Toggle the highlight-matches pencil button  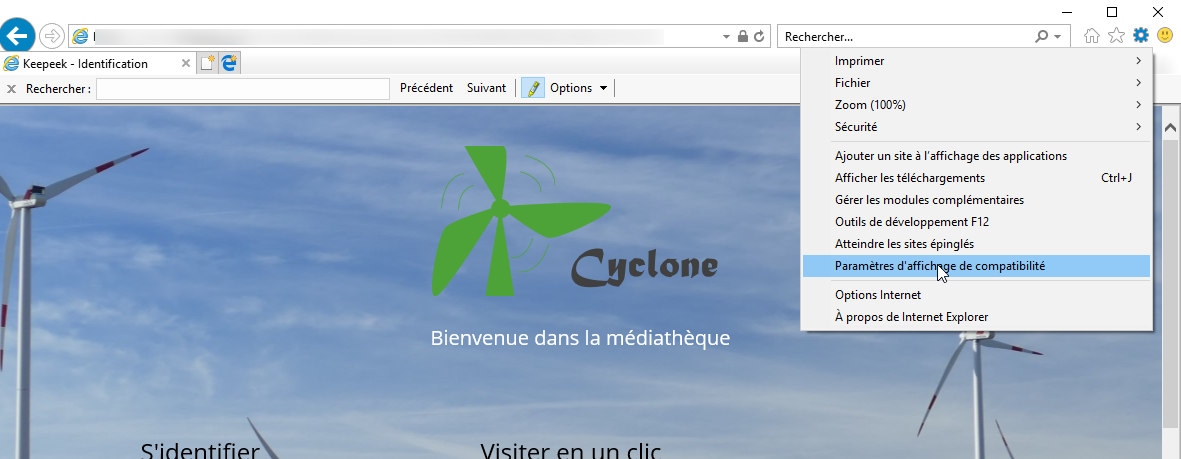(x=533, y=88)
